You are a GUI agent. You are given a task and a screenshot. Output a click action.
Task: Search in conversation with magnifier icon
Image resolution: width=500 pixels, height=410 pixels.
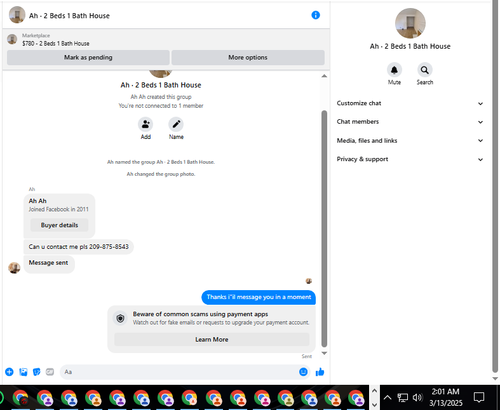tap(424, 70)
